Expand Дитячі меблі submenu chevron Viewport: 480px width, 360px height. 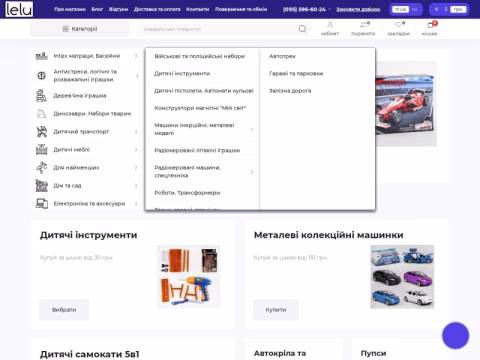pos(136,150)
